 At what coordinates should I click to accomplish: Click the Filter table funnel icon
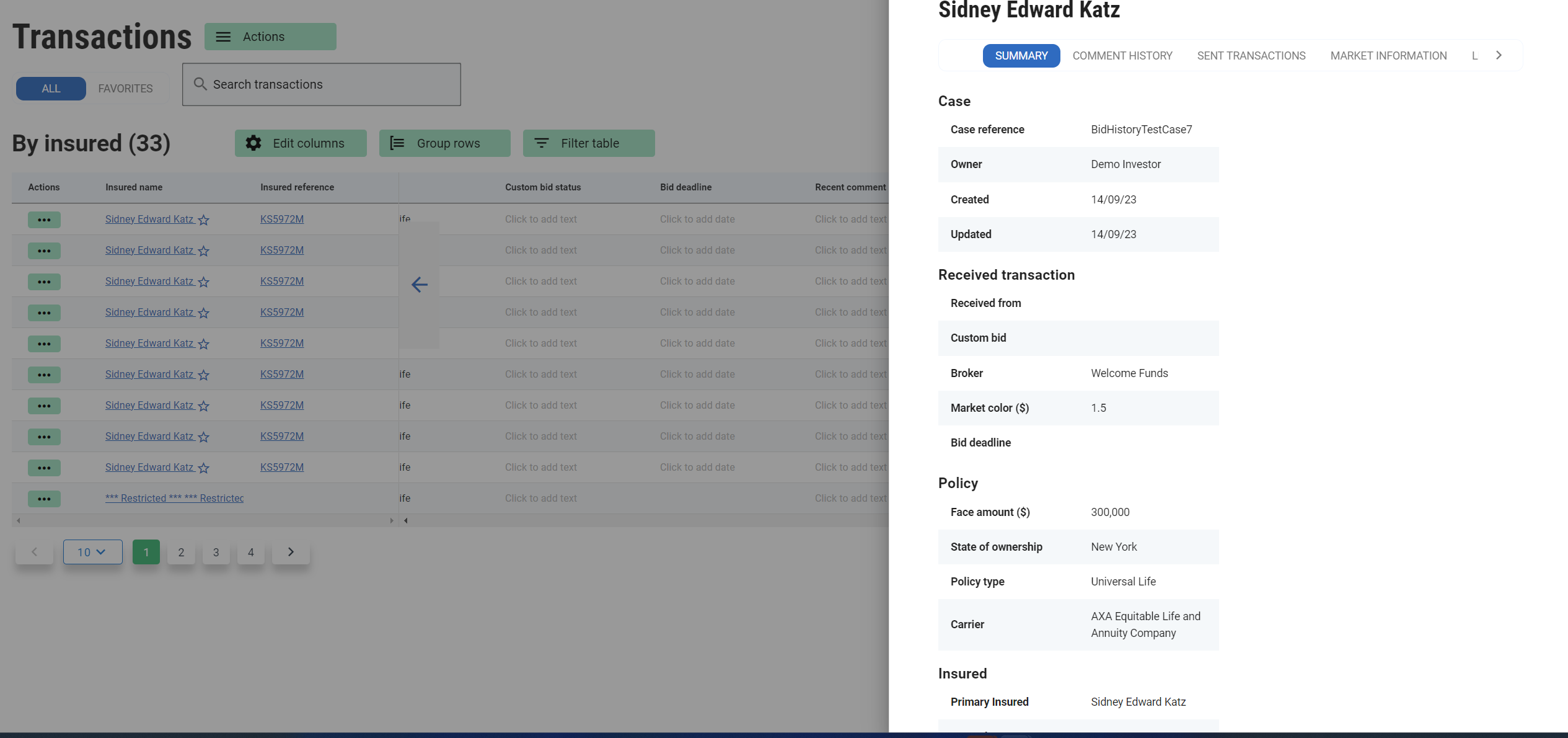tap(541, 143)
